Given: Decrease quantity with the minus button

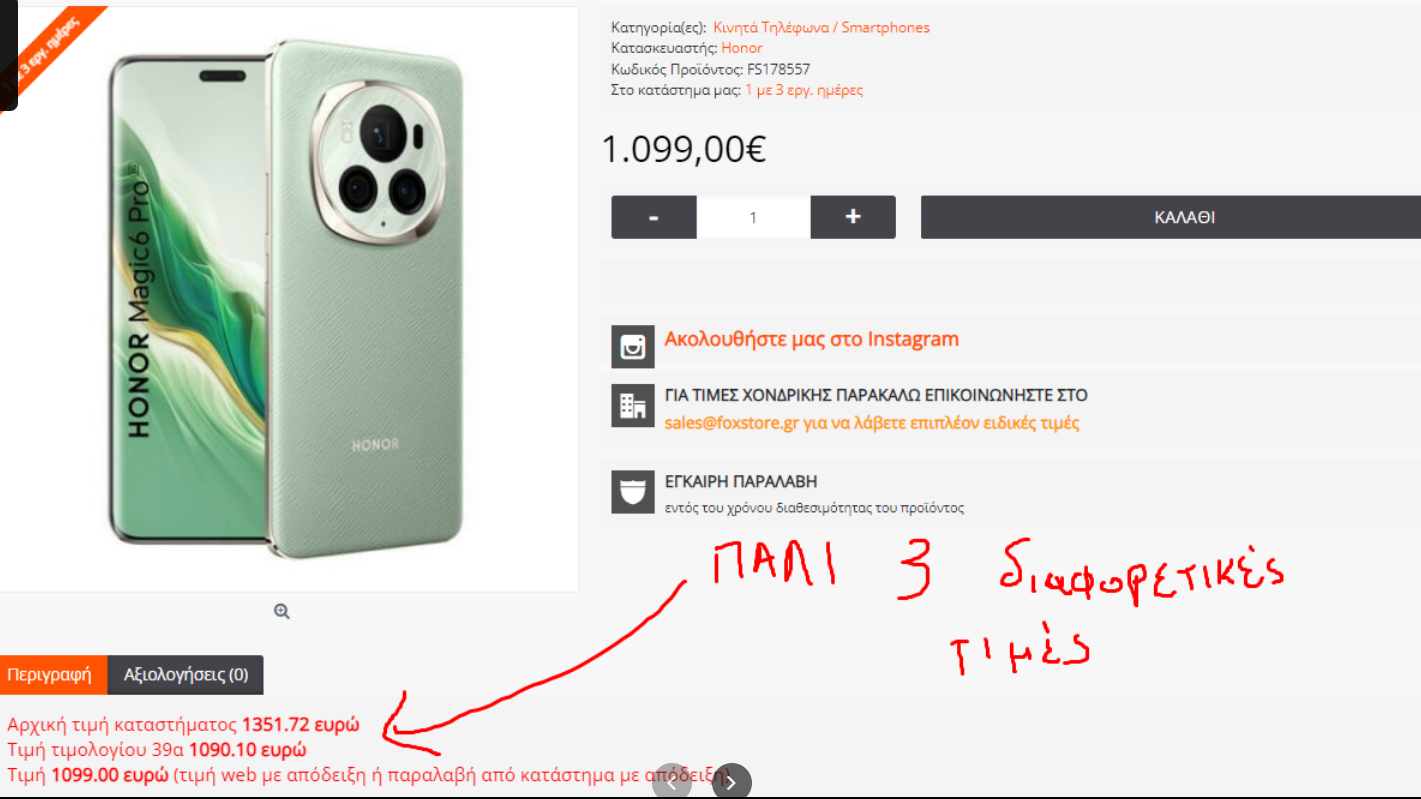Looking at the screenshot, I should point(654,217).
